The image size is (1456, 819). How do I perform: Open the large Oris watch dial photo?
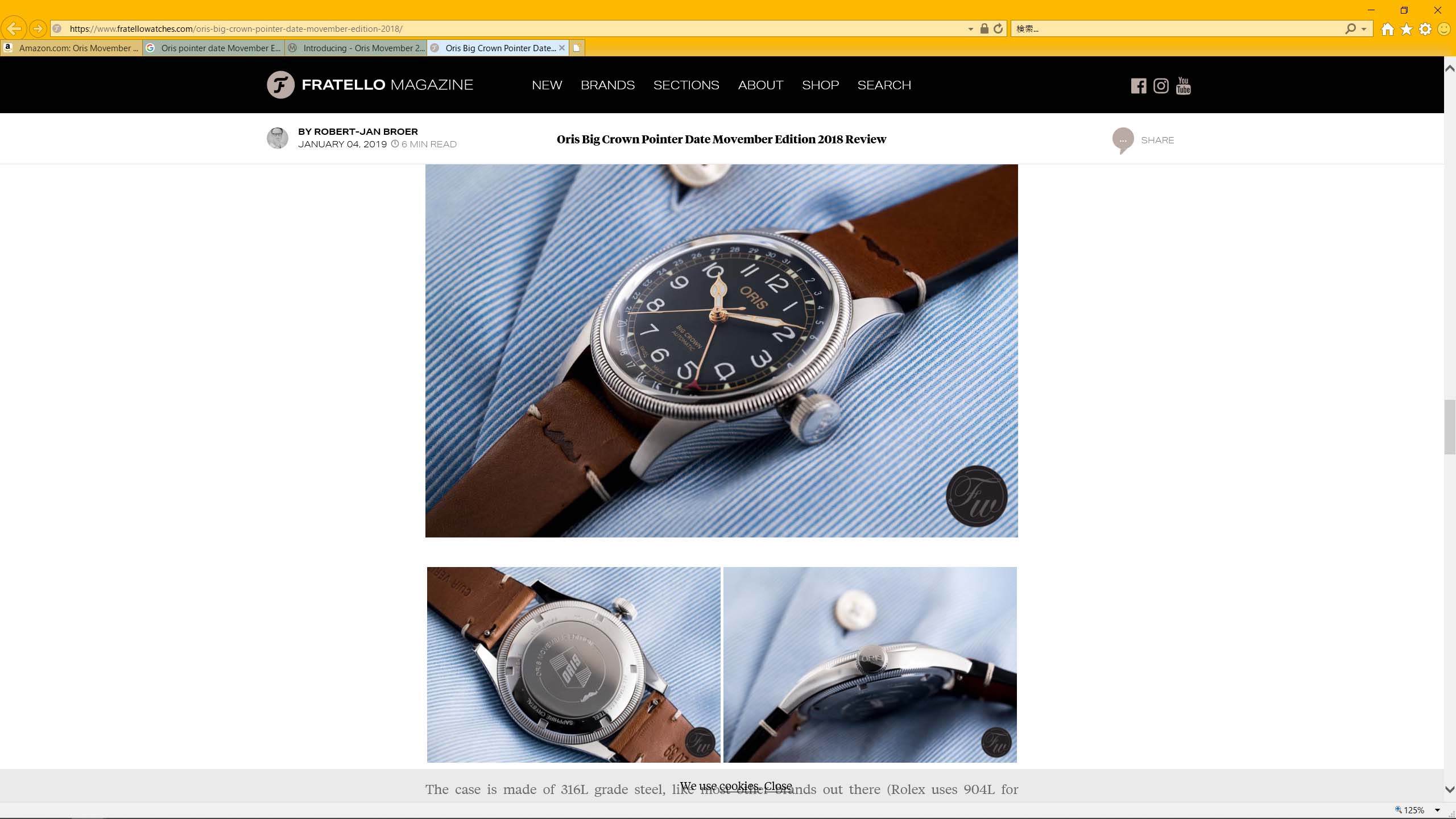(x=721, y=351)
